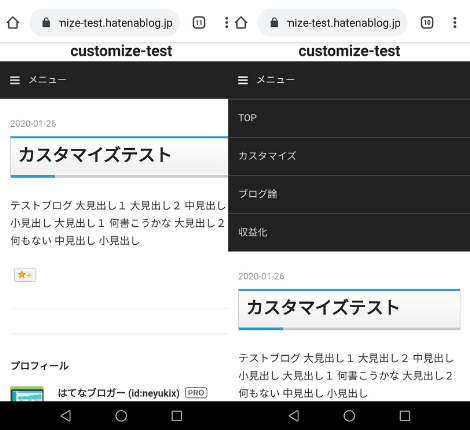Screen dimensions: 470x430
Task: Tap the lock icon in the right address bar
Action: tap(274, 23)
